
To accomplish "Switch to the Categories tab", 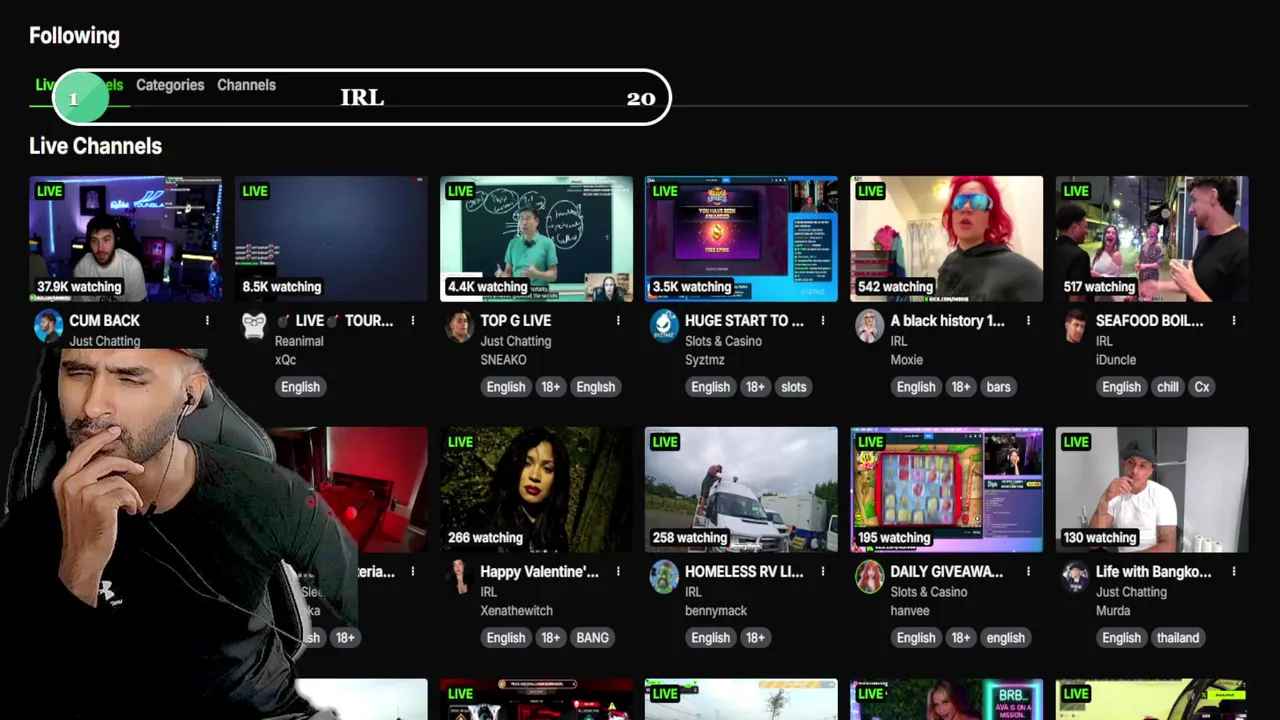I will [170, 85].
